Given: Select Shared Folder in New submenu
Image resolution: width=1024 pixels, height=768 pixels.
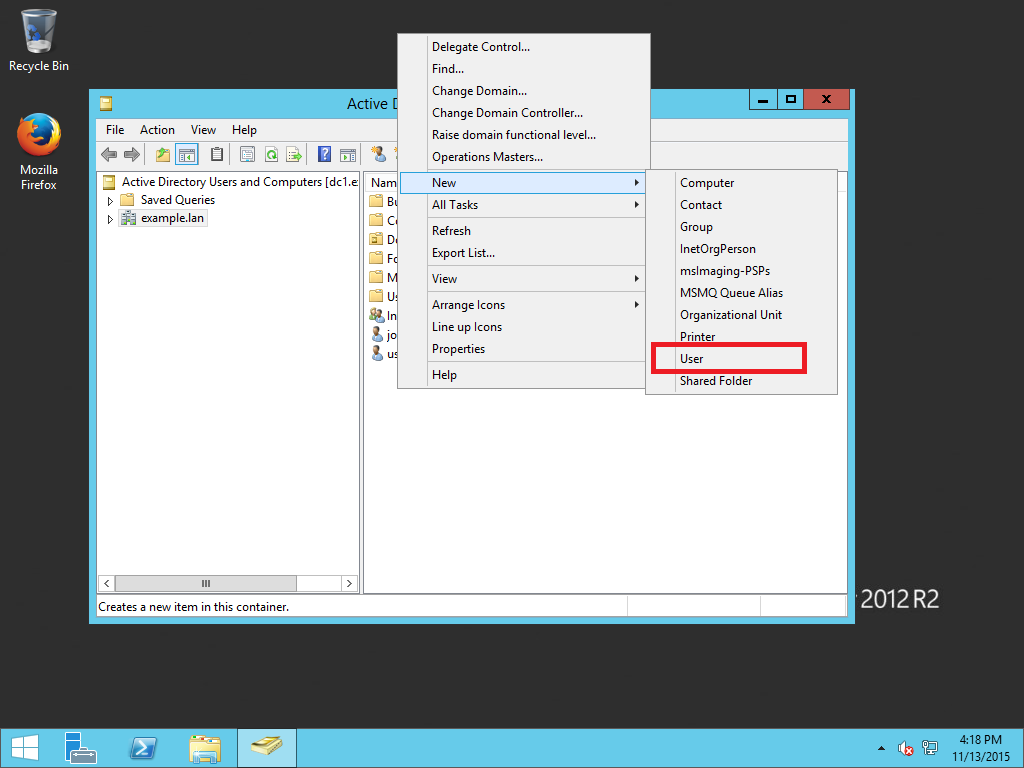Looking at the screenshot, I should coord(741,381).
